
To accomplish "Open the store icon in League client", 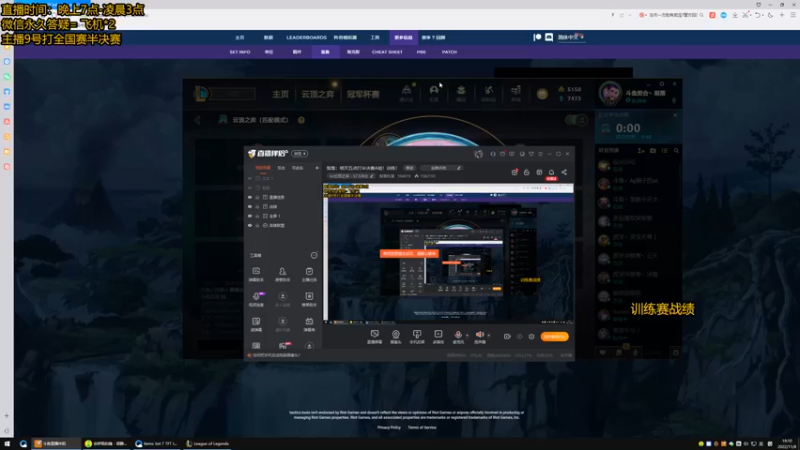I will [x=516, y=92].
